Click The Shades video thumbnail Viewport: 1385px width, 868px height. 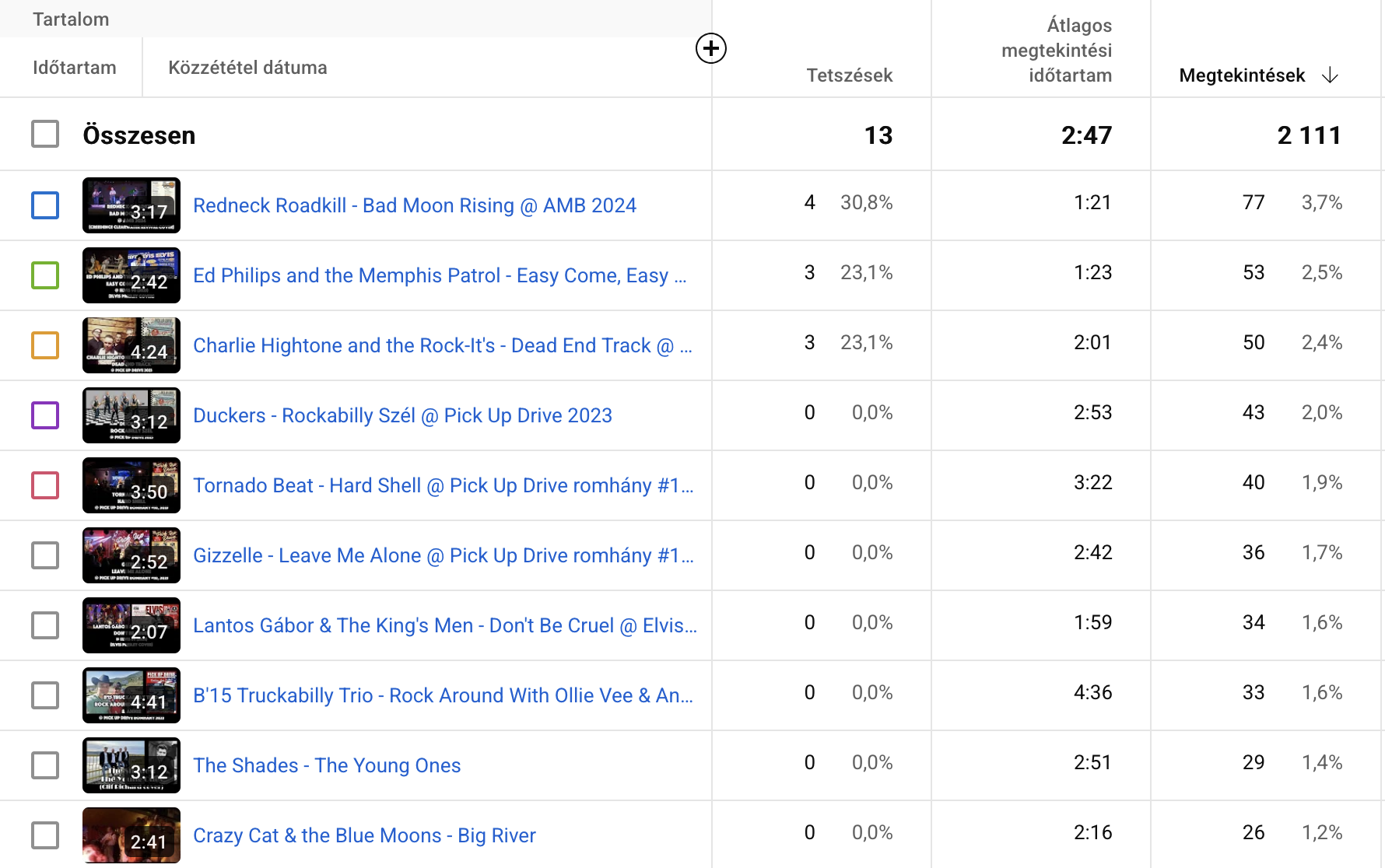point(131,765)
